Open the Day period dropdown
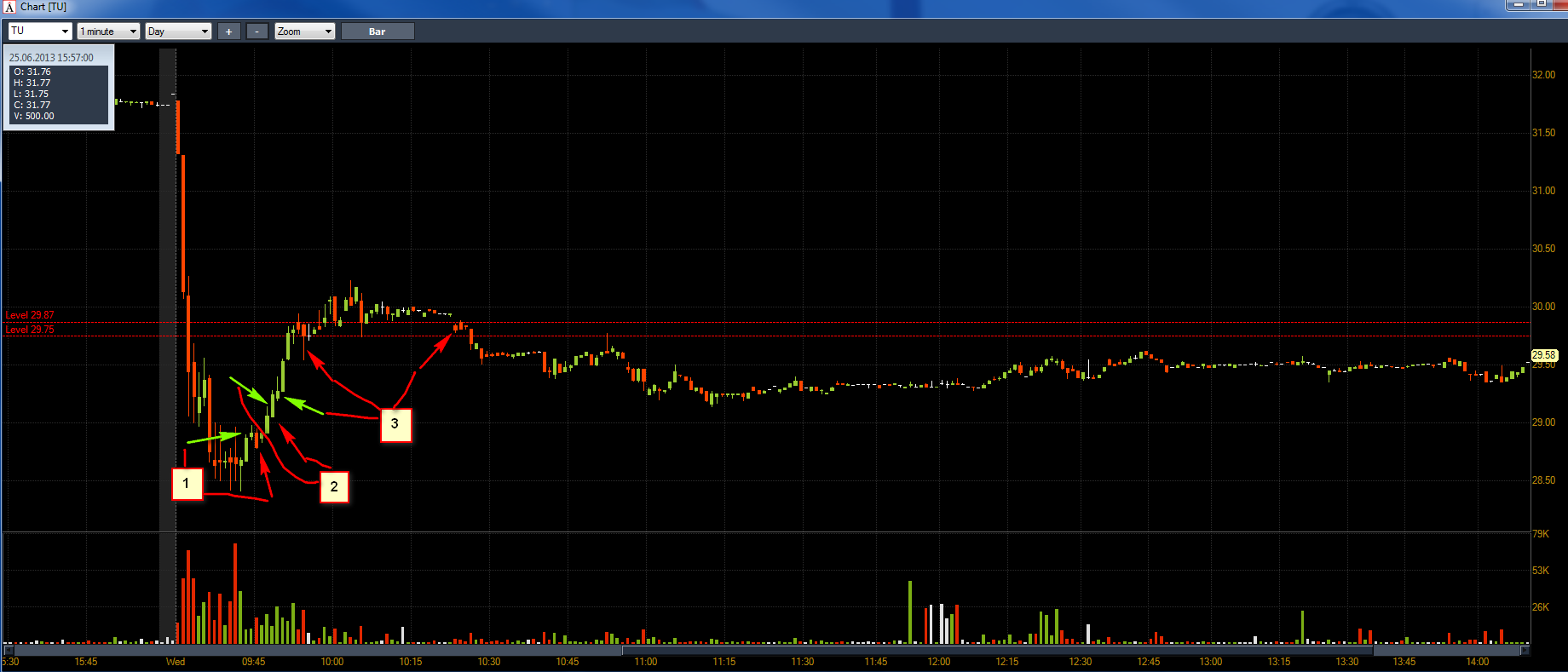This screenshot has height=672, width=1568. point(178,32)
